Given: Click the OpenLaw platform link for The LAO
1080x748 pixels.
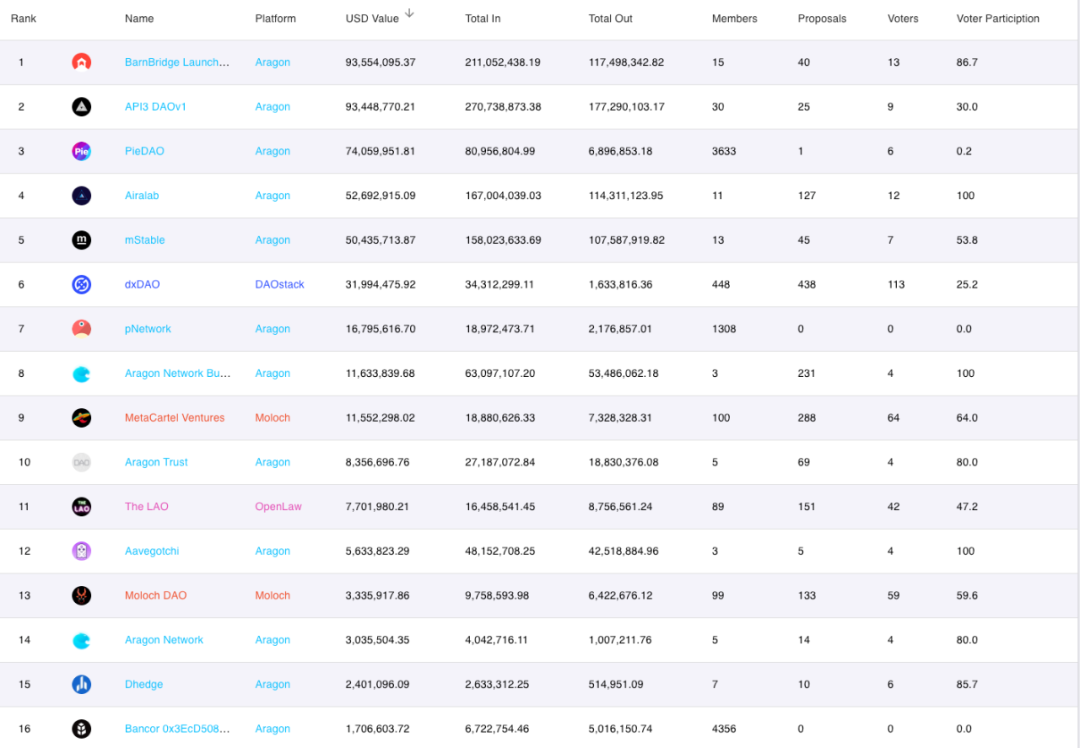Looking at the screenshot, I should pos(278,506).
